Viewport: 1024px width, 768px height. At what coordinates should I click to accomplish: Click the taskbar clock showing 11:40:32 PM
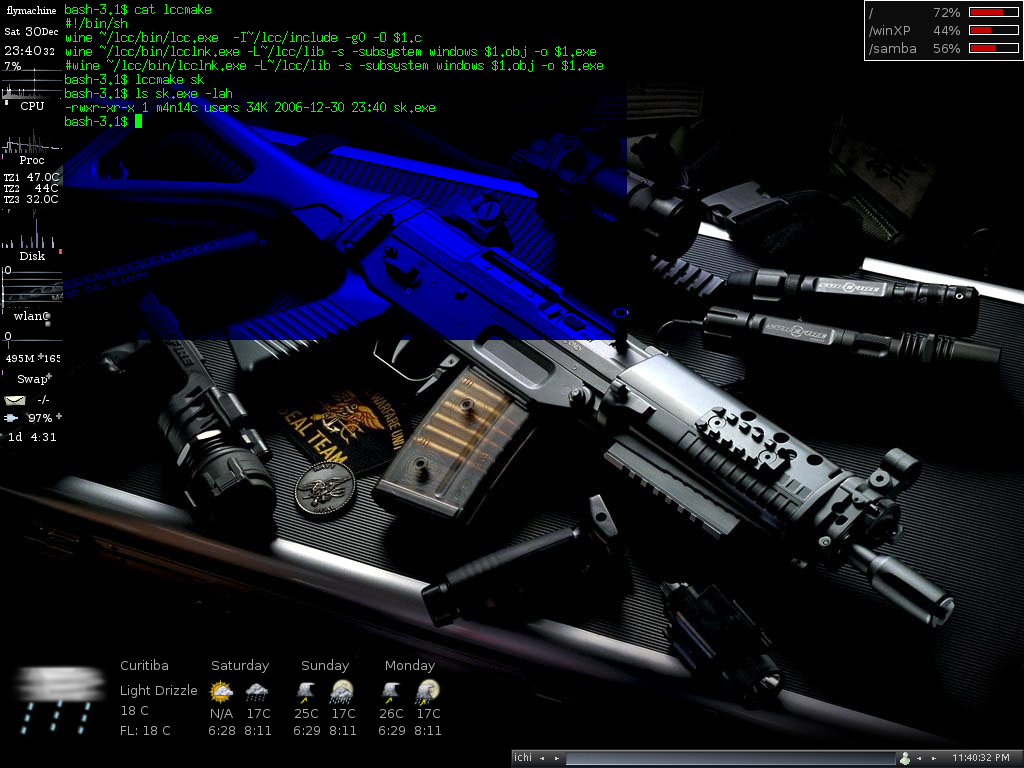click(x=981, y=758)
